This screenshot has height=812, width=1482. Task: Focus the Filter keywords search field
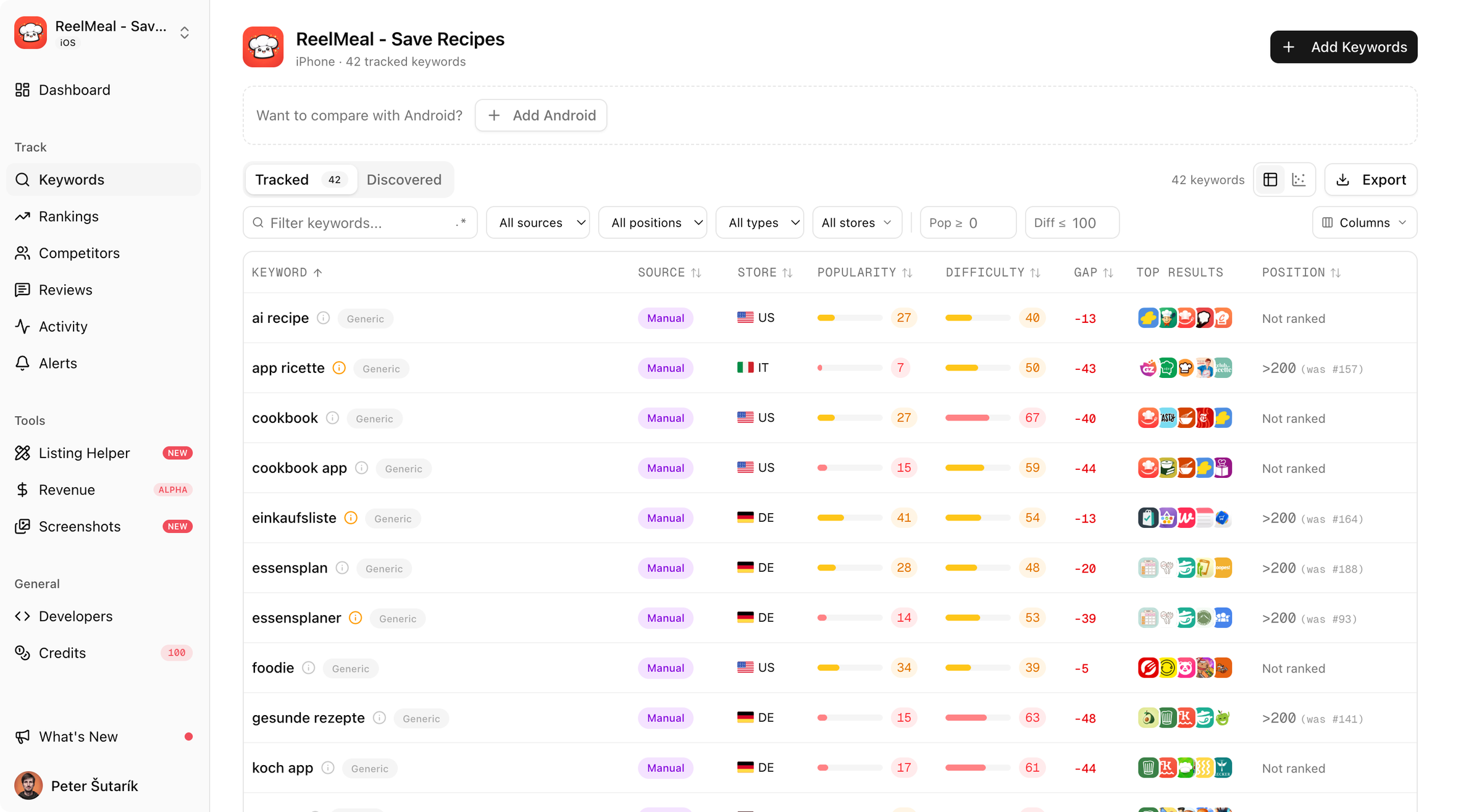click(360, 223)
